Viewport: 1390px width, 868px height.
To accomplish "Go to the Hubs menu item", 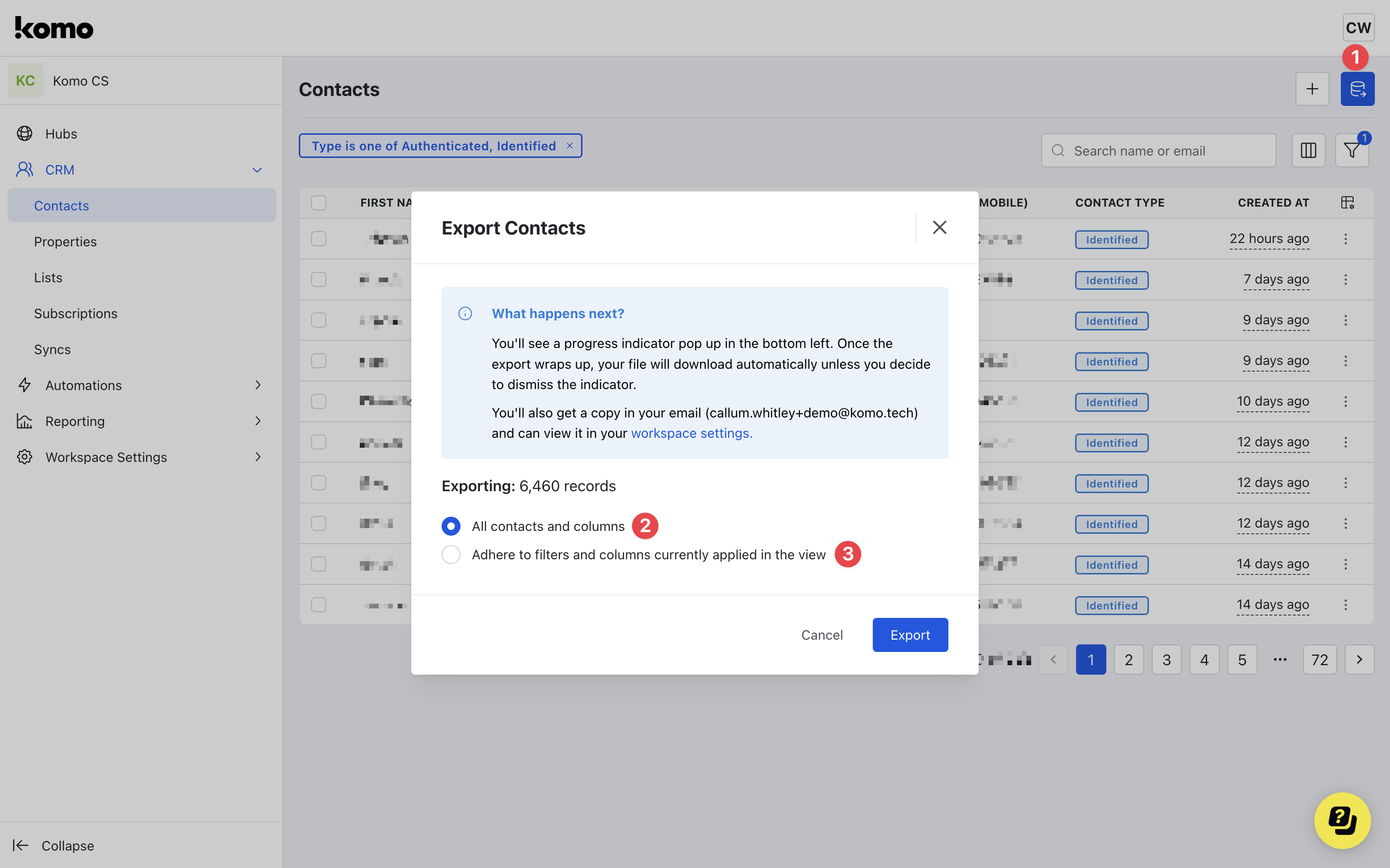I will (x=61, y=134).
